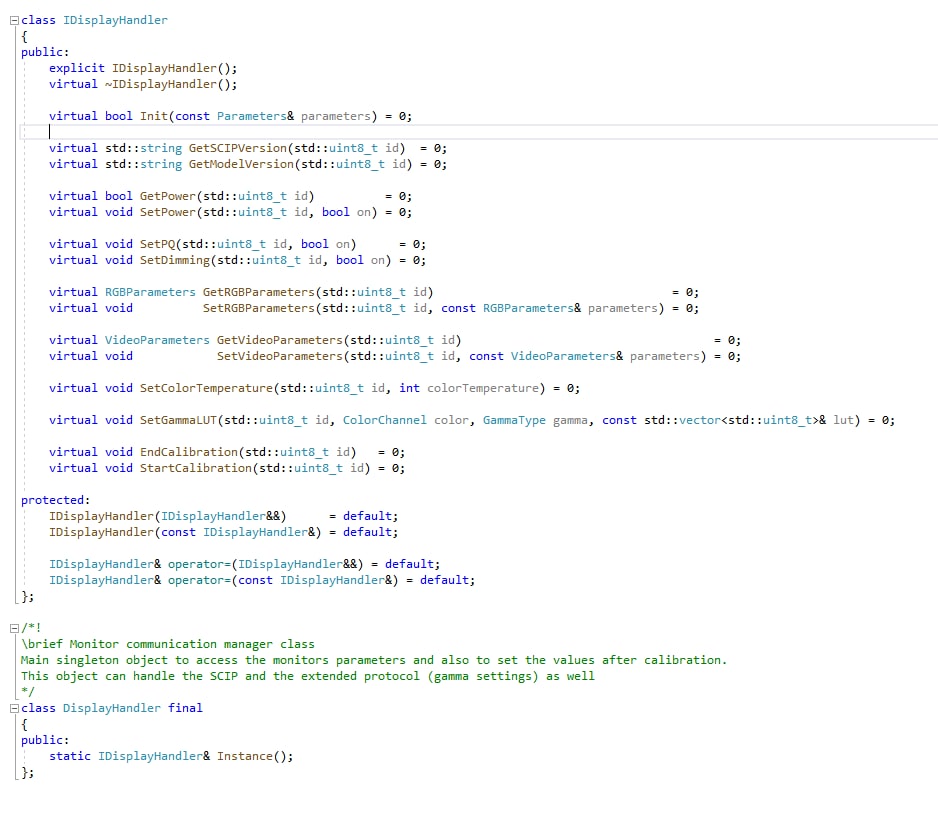Click the Instance() static method name

pyautogui.click(x=245, y=756)
